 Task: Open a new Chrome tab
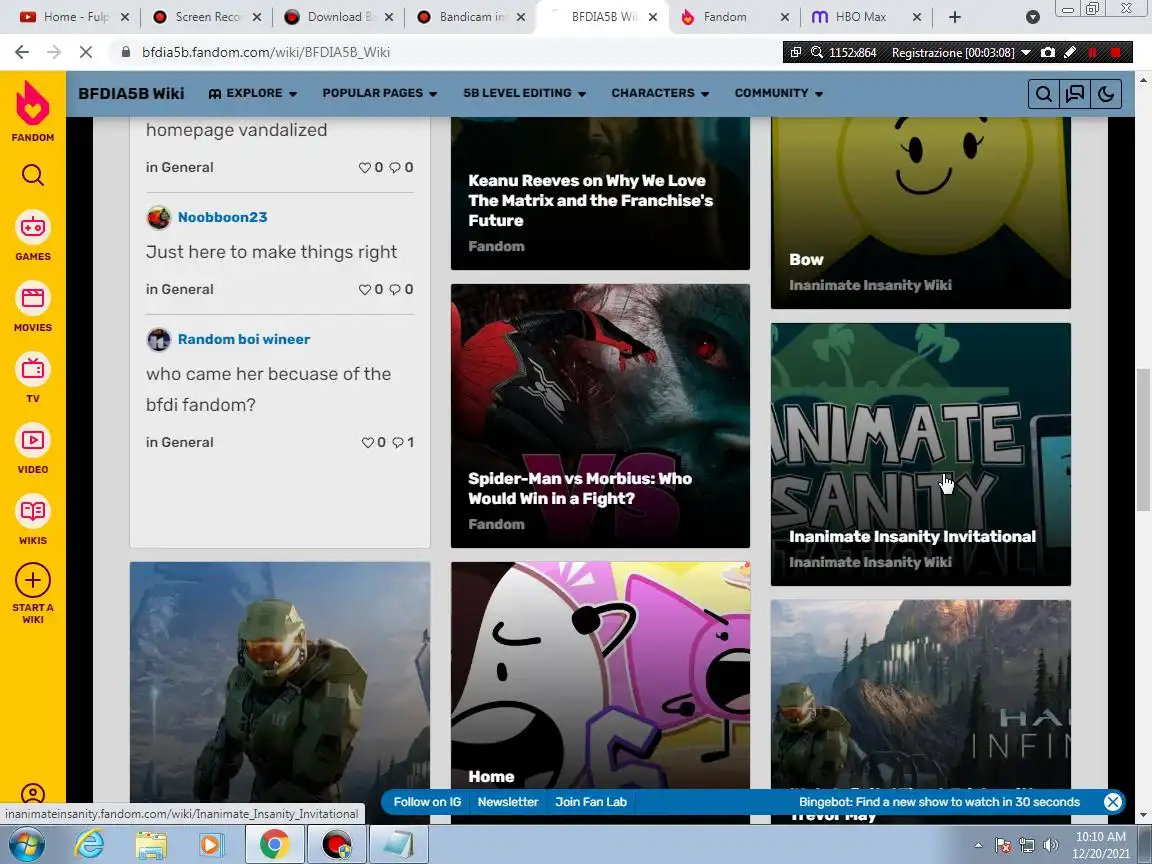(954, 17)
